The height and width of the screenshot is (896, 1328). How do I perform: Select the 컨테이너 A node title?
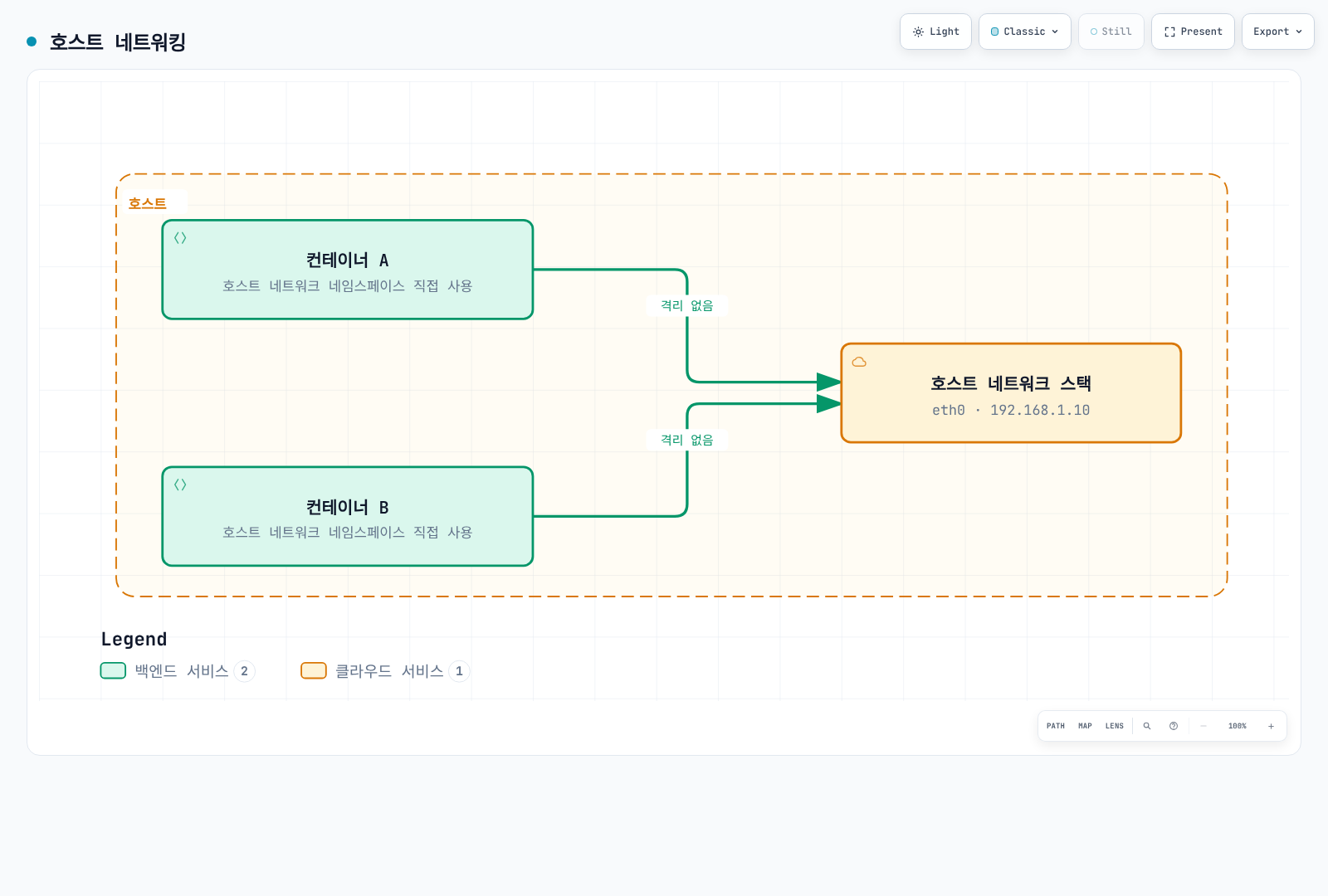pos(348,261)
